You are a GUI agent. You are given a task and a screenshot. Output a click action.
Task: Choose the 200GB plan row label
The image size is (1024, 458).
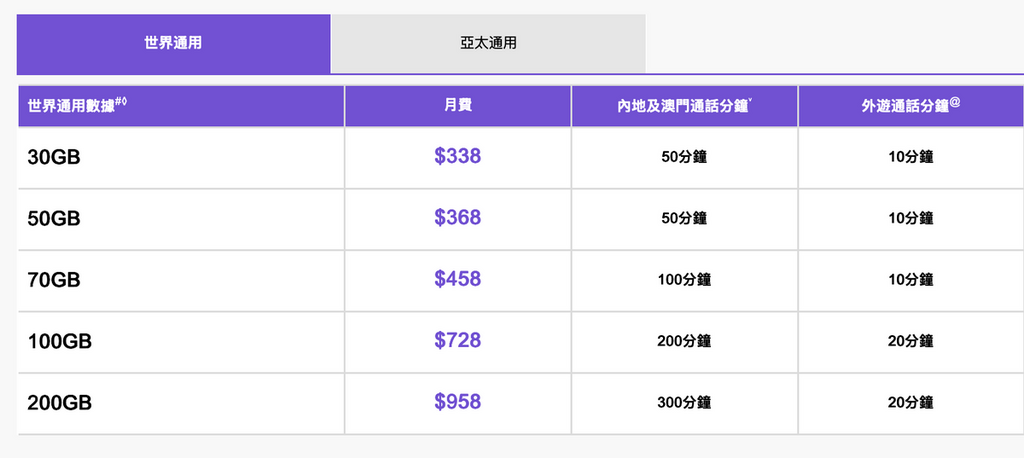pos(60,403)
